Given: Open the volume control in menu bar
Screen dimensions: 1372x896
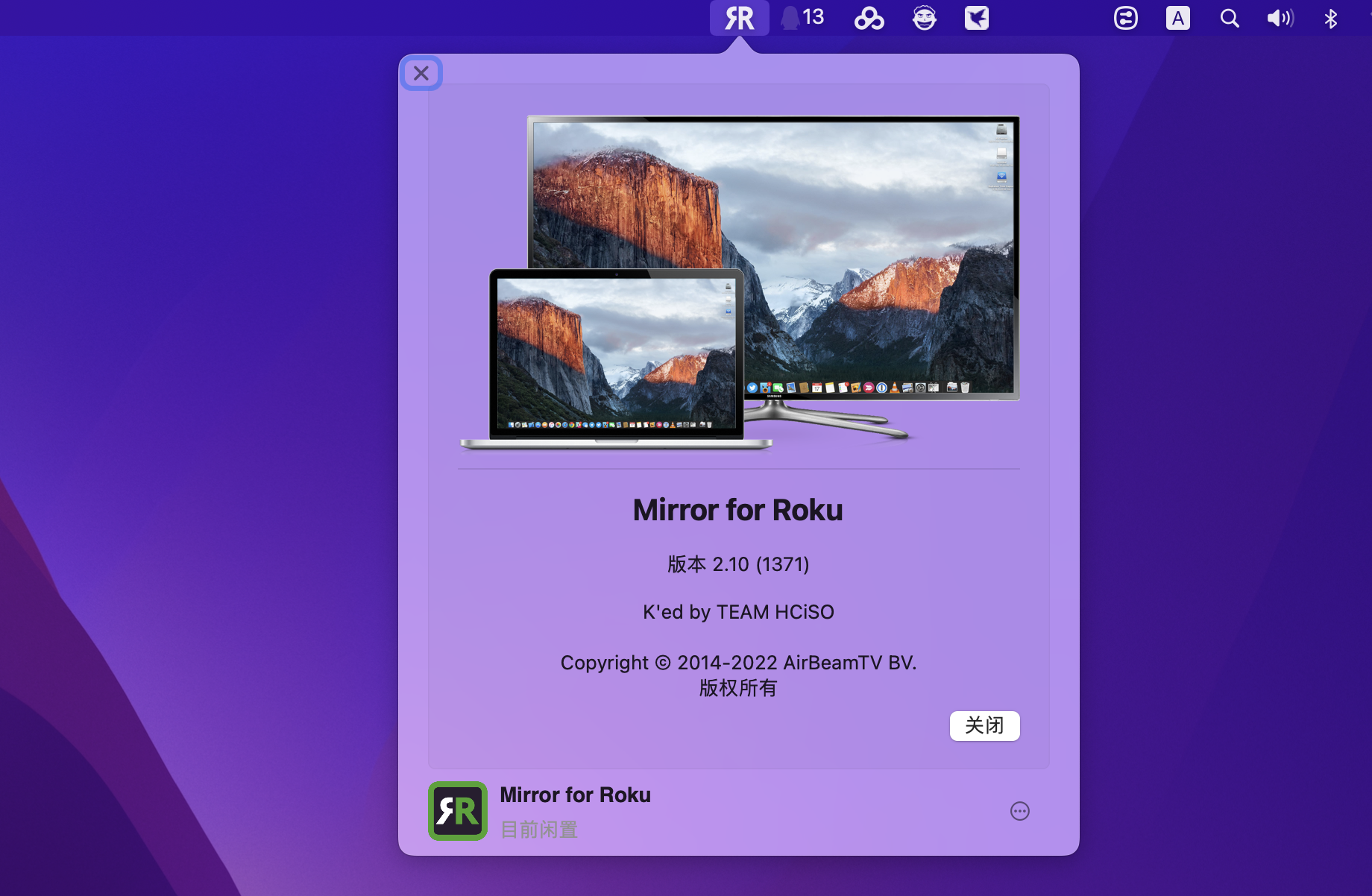Looking at the screenshot, I should [x=1280, y=18].
